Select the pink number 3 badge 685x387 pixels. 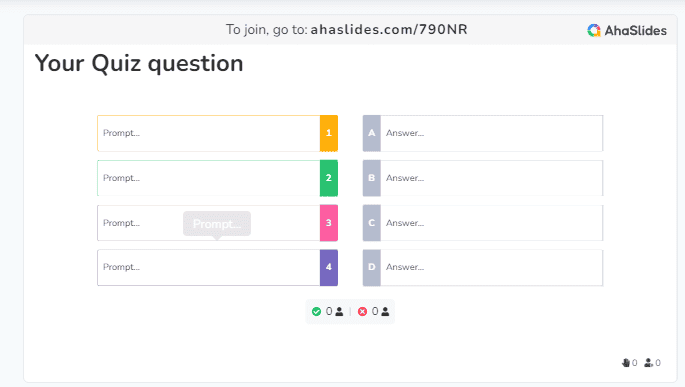tap(329, 223)
